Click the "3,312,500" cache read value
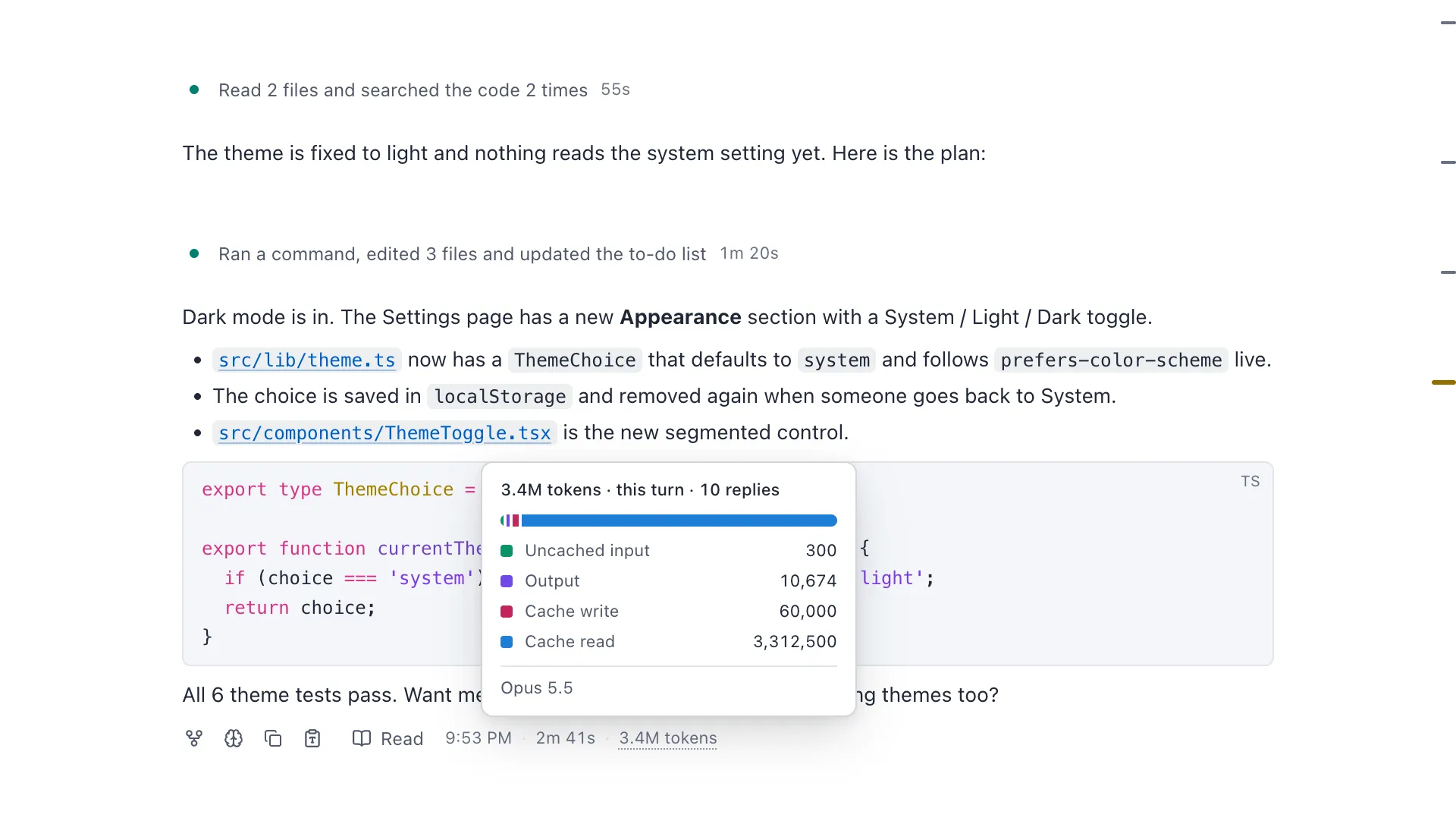 coord(795,642)
